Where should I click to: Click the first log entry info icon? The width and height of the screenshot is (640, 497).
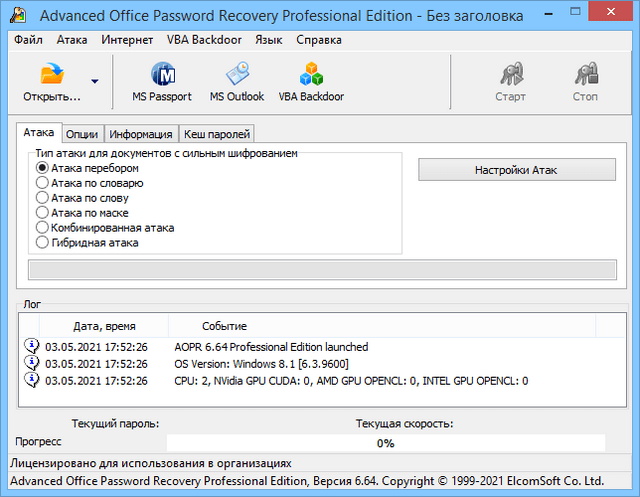[30, 347]
